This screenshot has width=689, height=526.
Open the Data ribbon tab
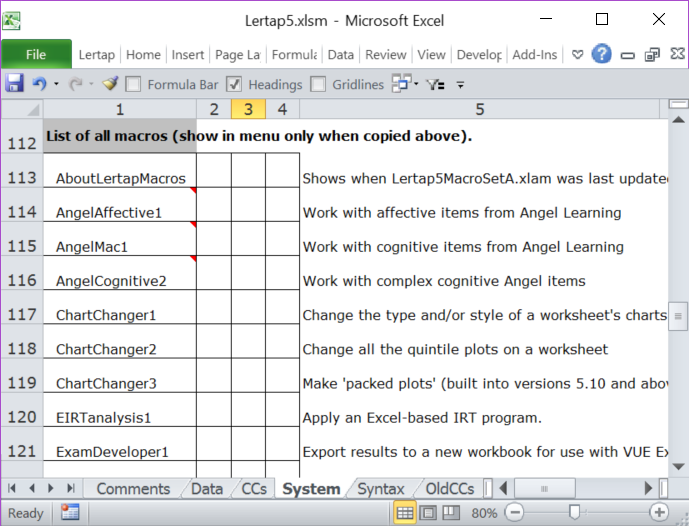point(341,54)
